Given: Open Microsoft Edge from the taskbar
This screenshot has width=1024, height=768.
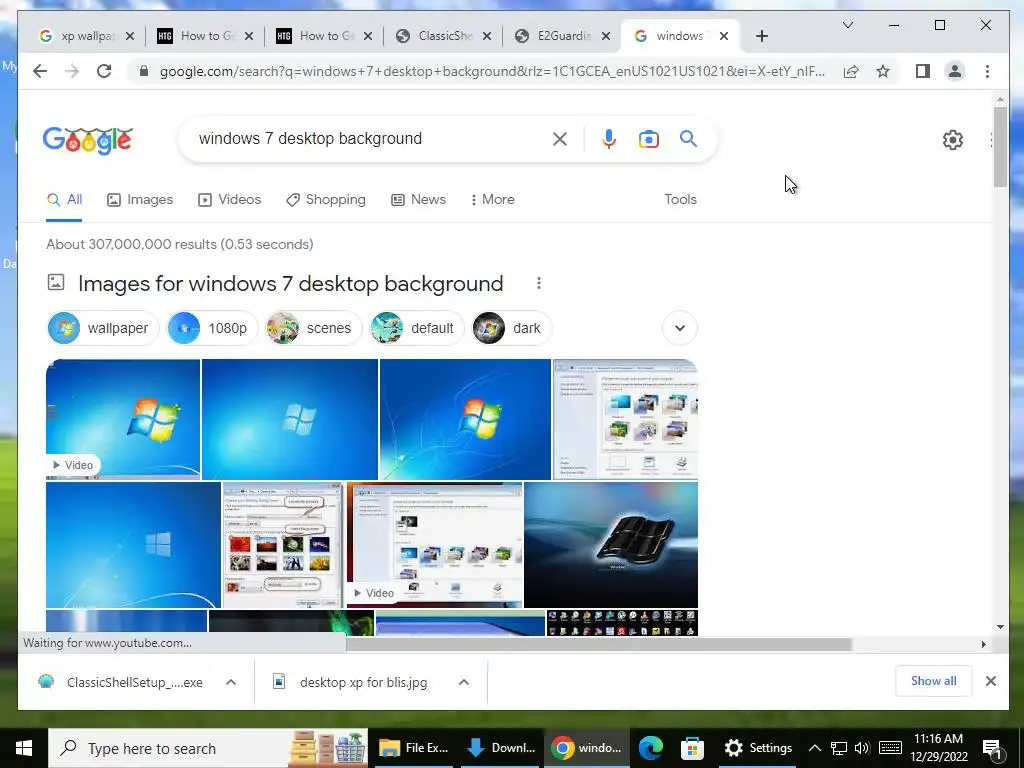Looking at the screenshot, I should click(x=650, y=748).
